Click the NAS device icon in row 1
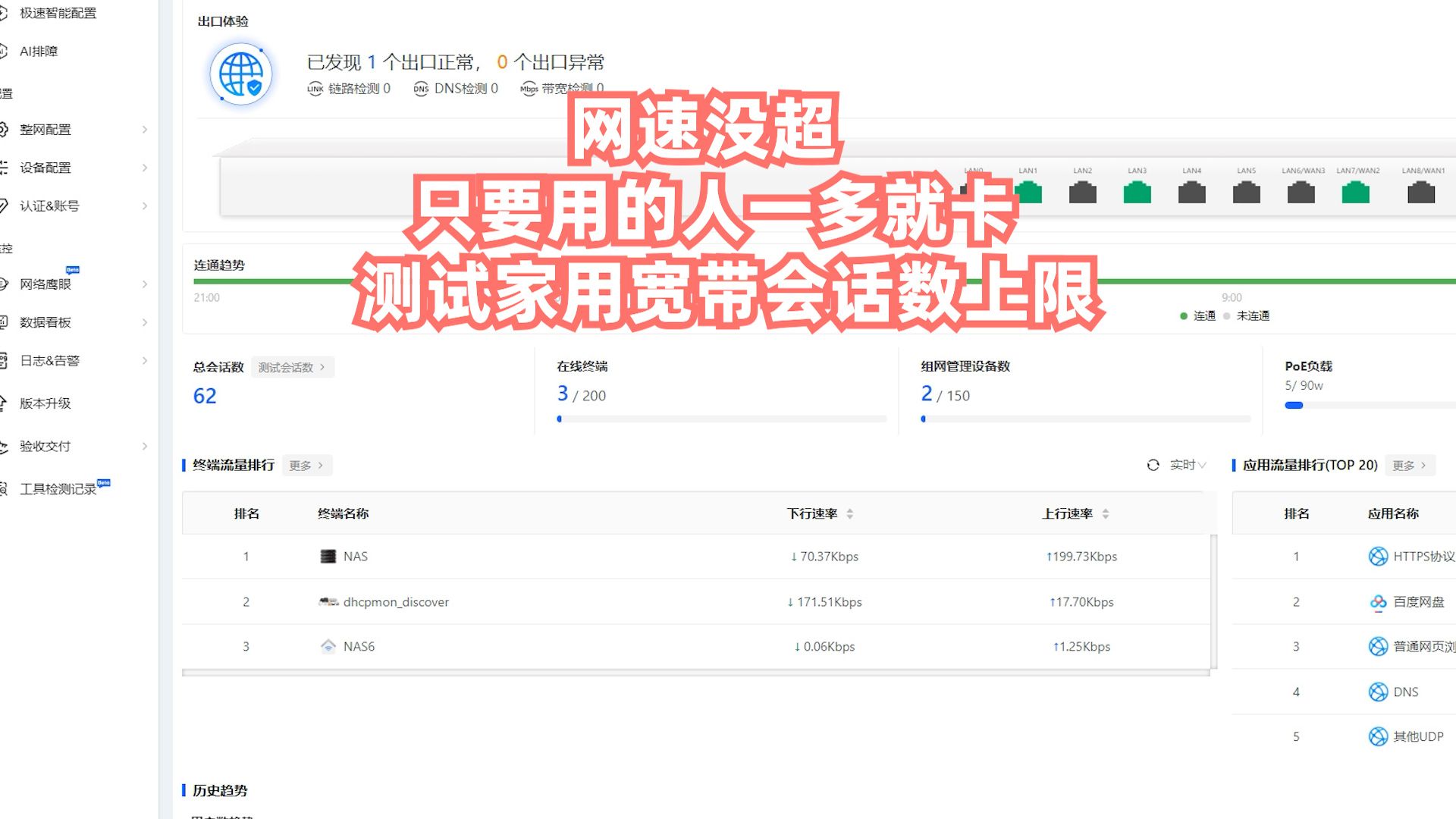 [x=328, y=557]
